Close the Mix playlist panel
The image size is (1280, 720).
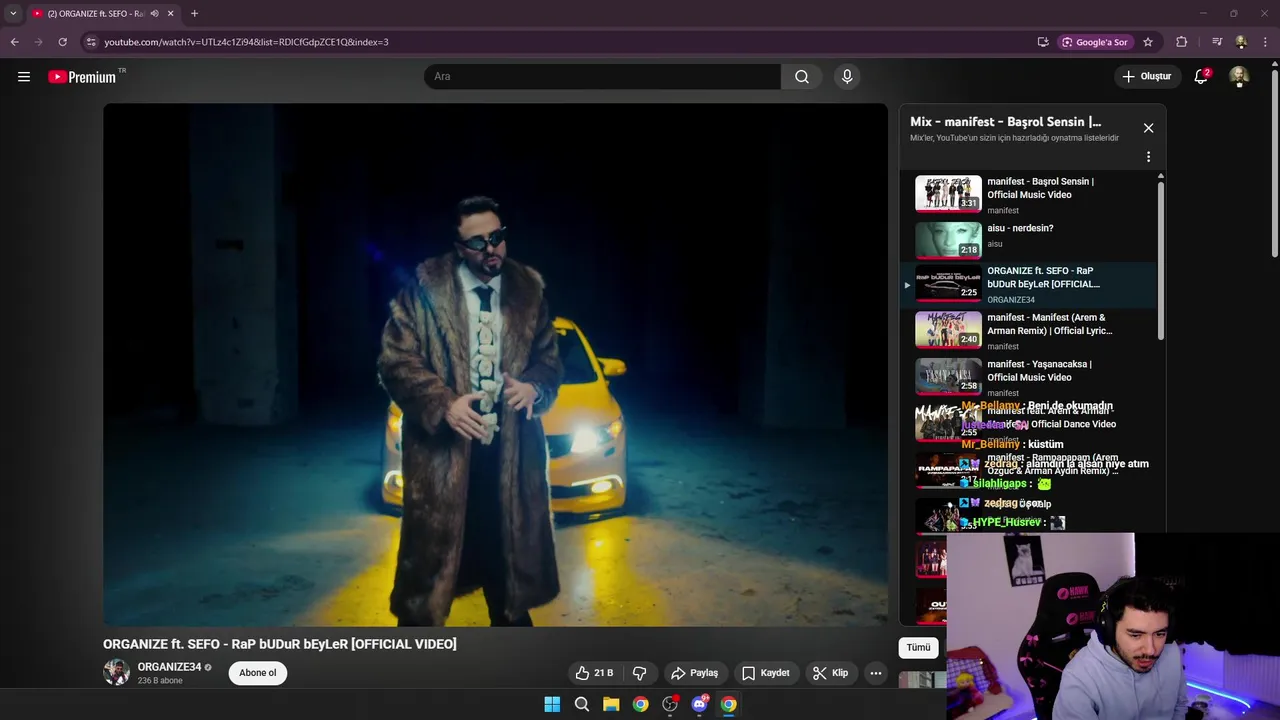(x=1148, y=128)
